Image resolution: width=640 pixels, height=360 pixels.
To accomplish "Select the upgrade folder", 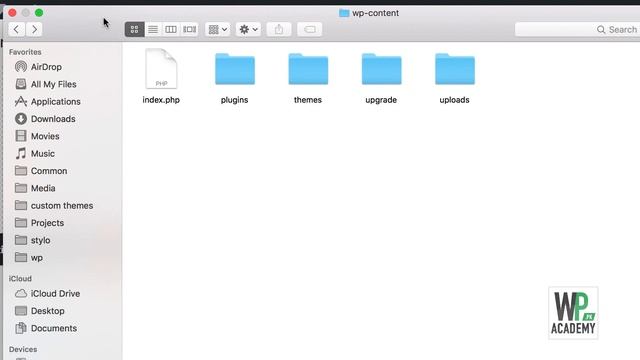I will (381, 69).
